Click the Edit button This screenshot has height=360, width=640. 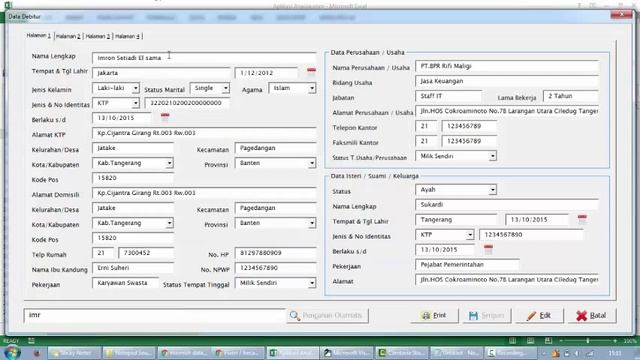(x=539, y=316)
